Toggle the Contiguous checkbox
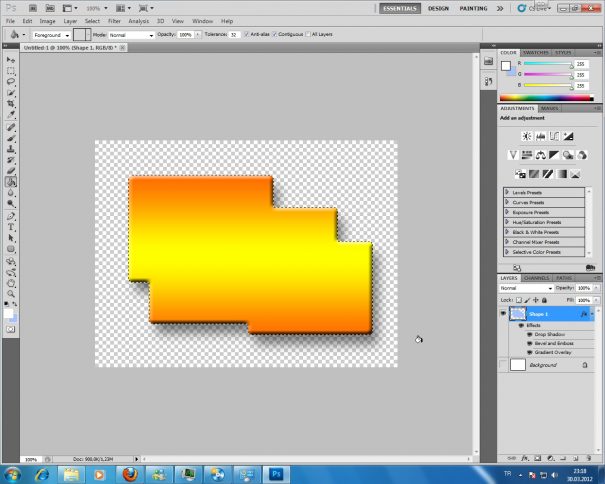Screen dimensions: 605x484 point(275,34)
